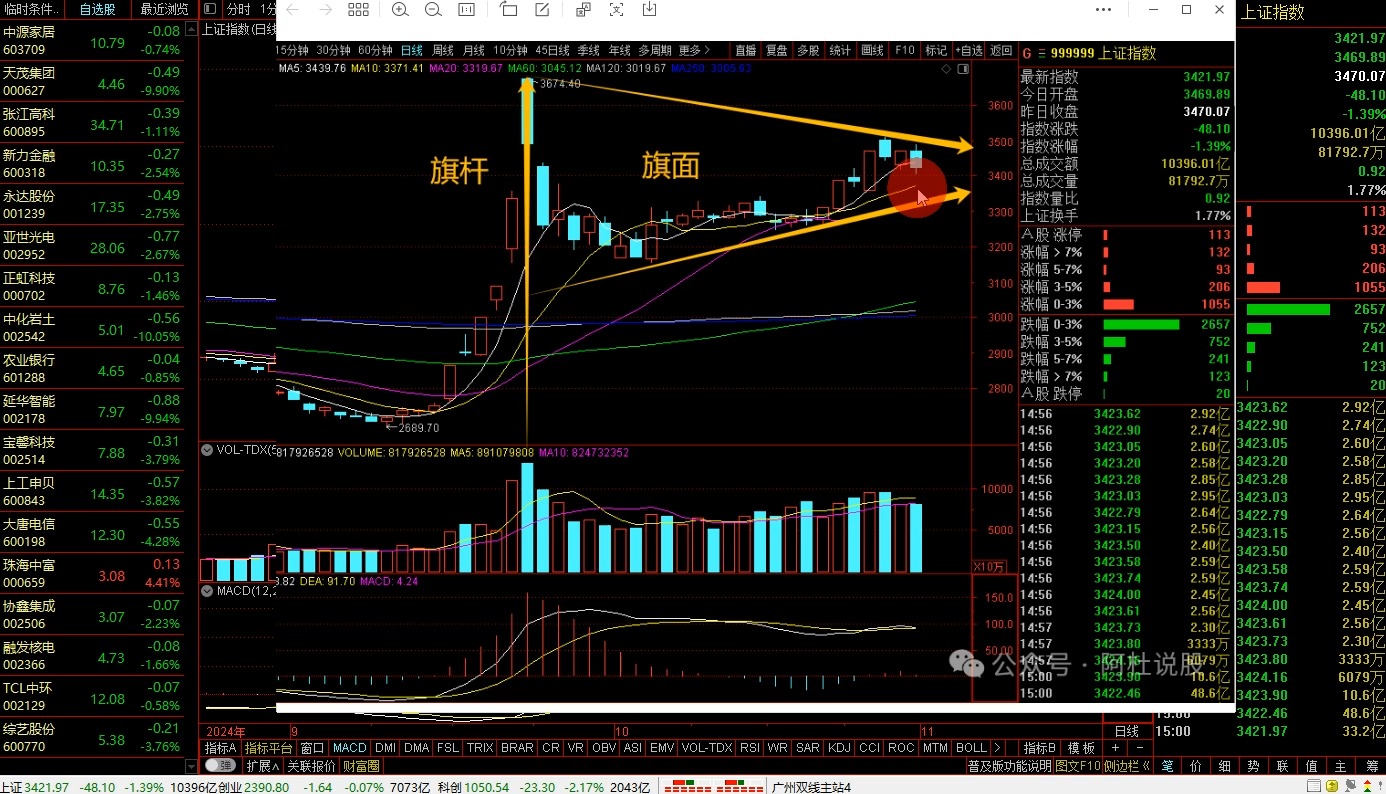The height and width of the screenshot is (794, 1386).
Task: Open 普及版功能说明 link
Action: (1009, 766)
